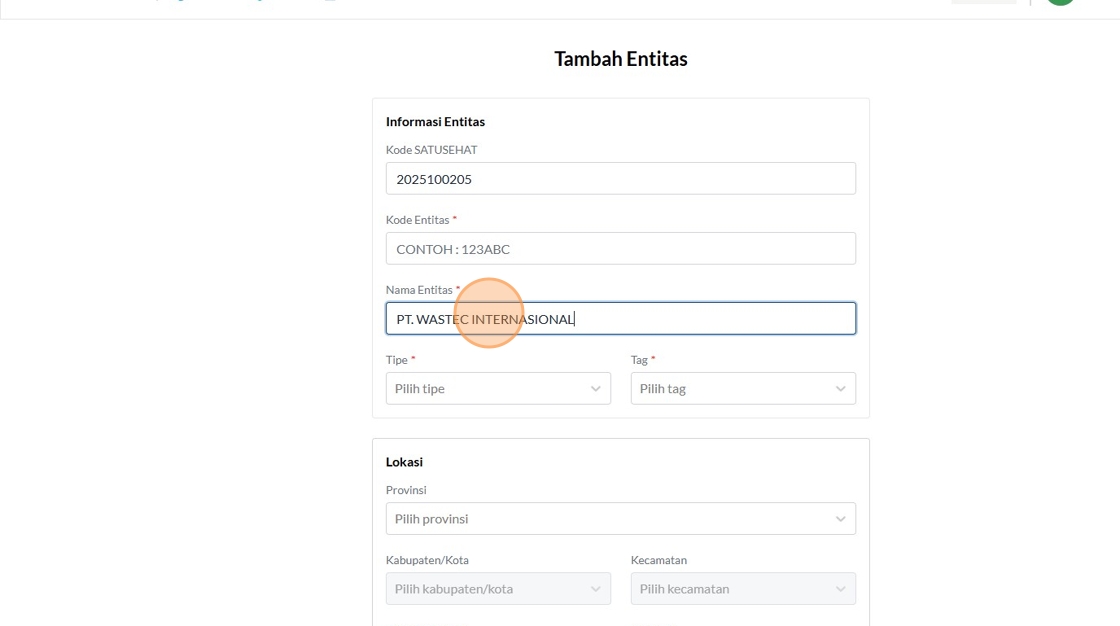Click the chevron arrow in Tag dropdown

coord(840,389)
